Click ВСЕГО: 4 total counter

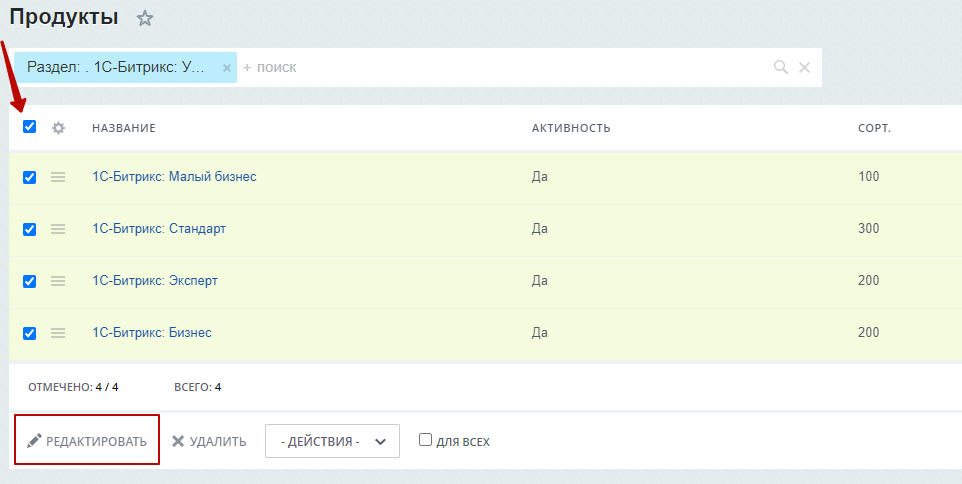[198, 388]
